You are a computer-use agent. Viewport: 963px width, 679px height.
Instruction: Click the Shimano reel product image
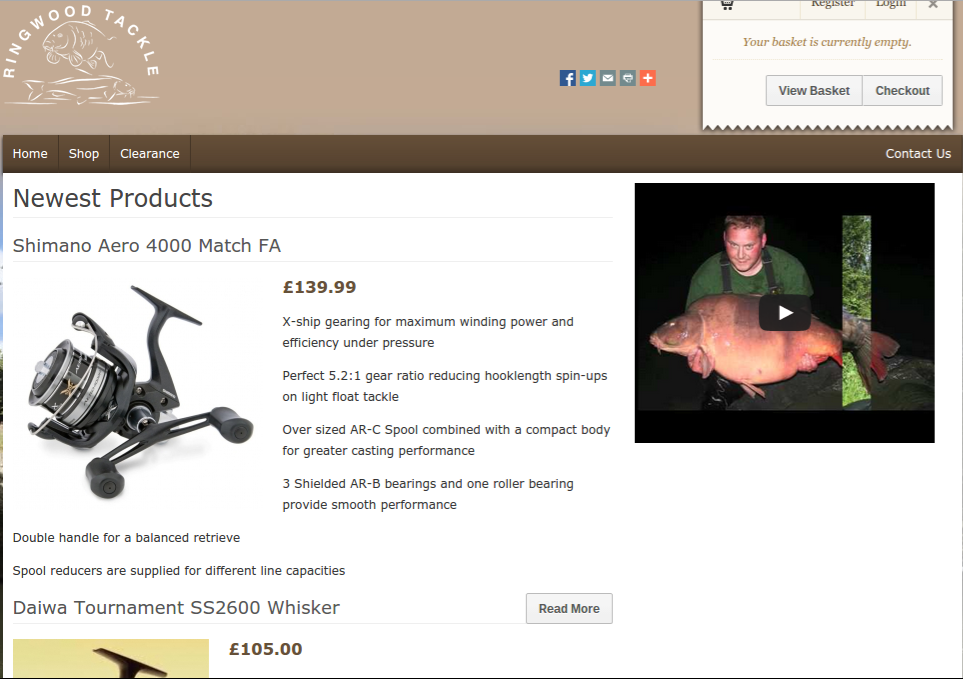click(x=141, y=392)
